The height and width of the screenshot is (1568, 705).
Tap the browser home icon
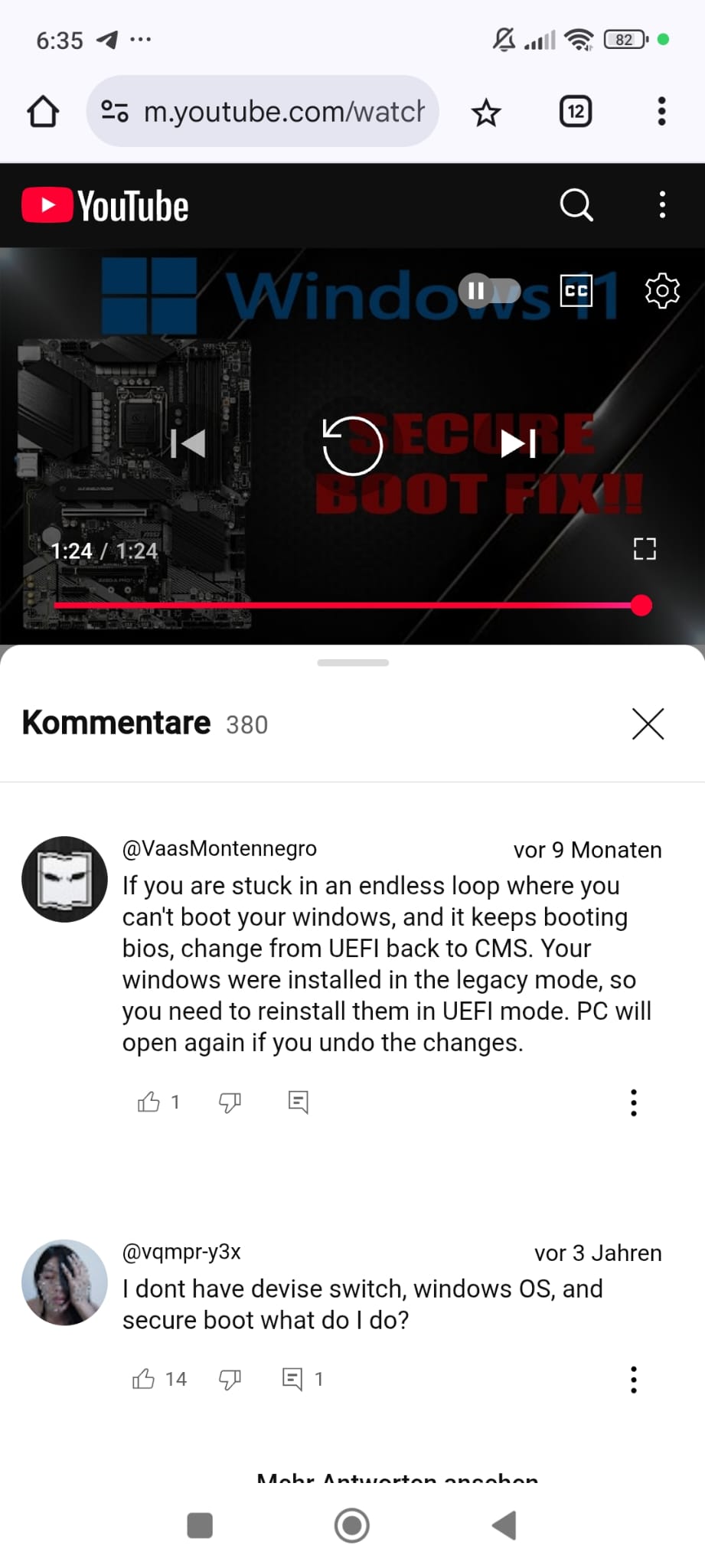(43, 112)
